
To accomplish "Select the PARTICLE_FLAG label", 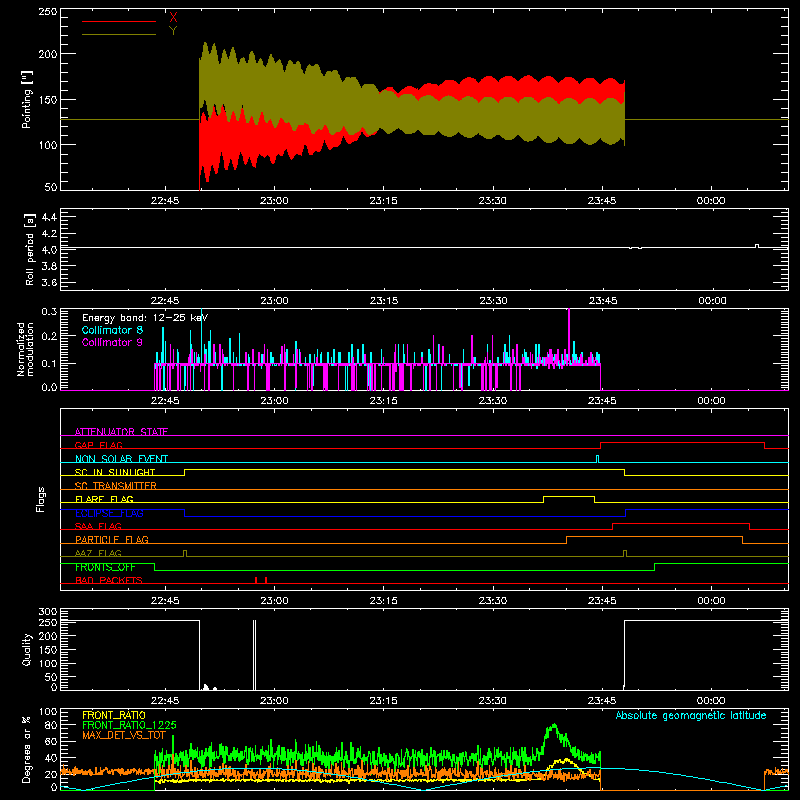I will tap(112, 539).
